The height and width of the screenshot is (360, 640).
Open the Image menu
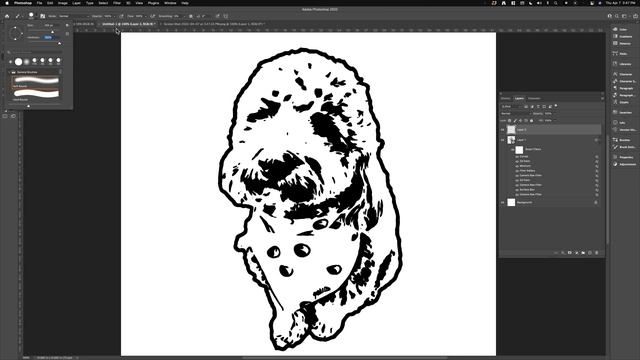[x=62, y=3]
